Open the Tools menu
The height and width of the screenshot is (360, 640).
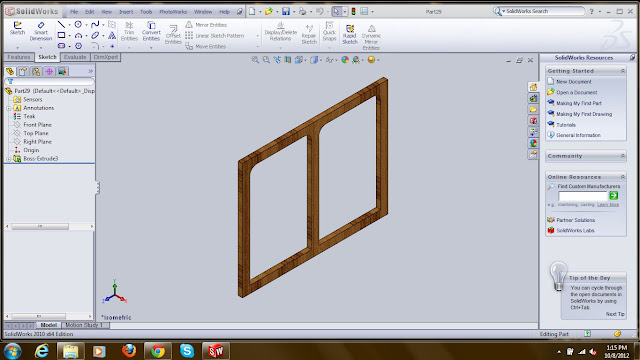pyautogui.click(x=146, y=12)
